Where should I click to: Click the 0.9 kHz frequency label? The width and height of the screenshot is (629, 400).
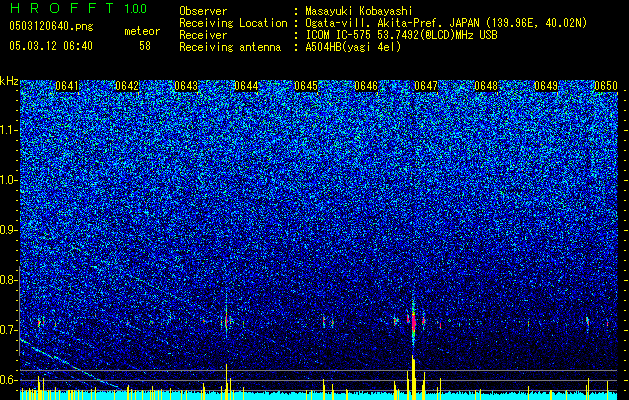point(8,230)
